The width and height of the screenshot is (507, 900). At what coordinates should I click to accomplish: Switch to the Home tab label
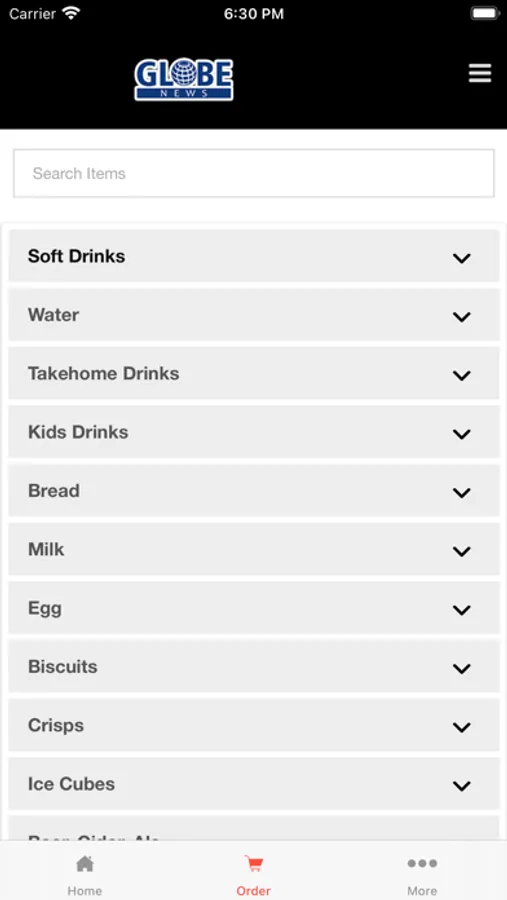coord(85,890)
